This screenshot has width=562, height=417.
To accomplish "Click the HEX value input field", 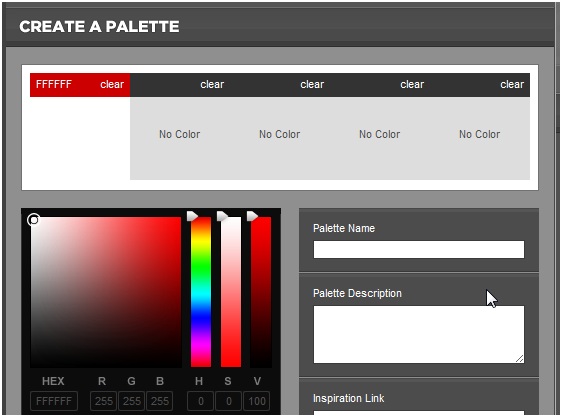I will click(x=54, y=401).
